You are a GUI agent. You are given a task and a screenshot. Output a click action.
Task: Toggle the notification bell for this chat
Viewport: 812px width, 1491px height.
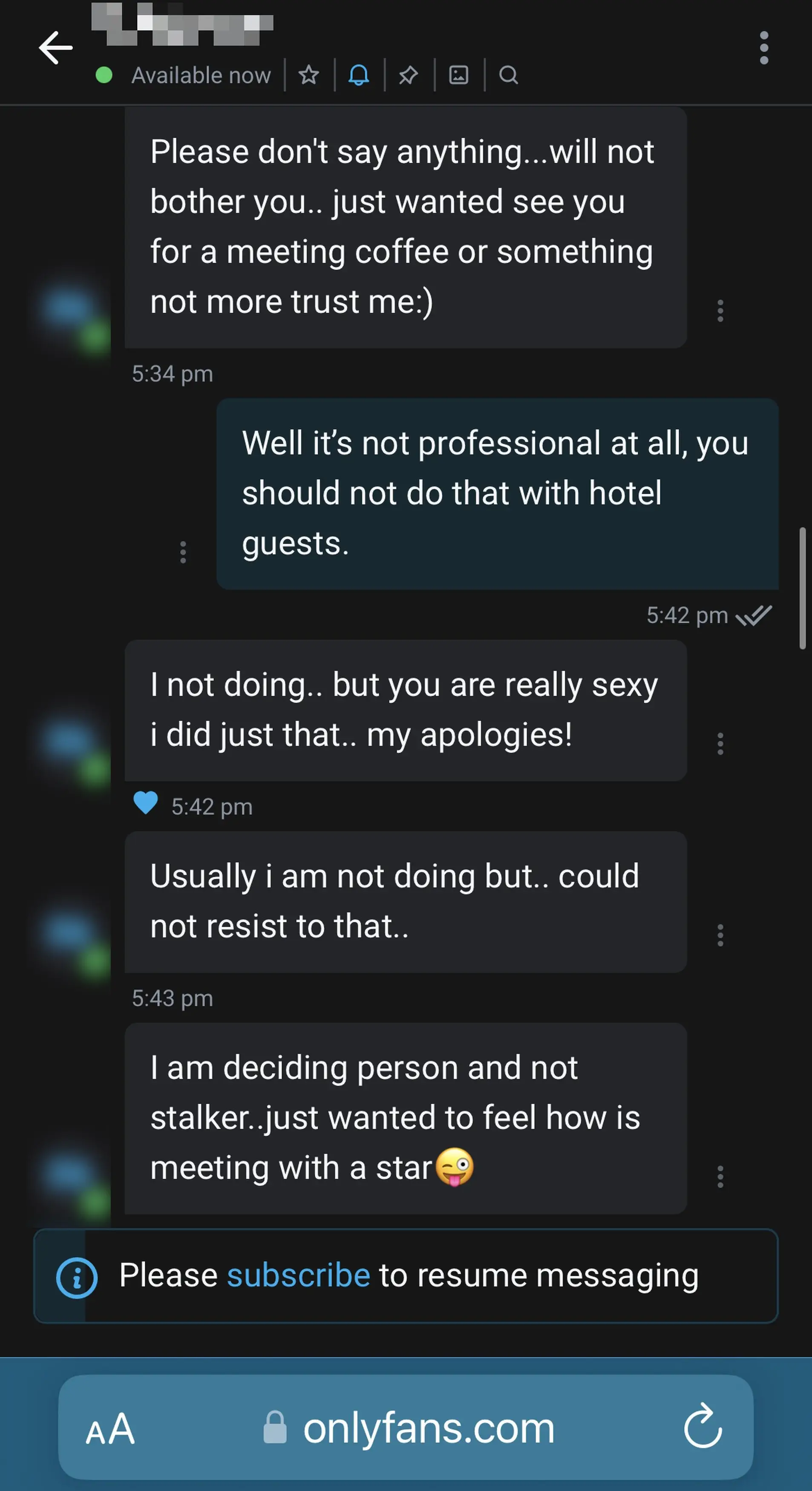358,75
